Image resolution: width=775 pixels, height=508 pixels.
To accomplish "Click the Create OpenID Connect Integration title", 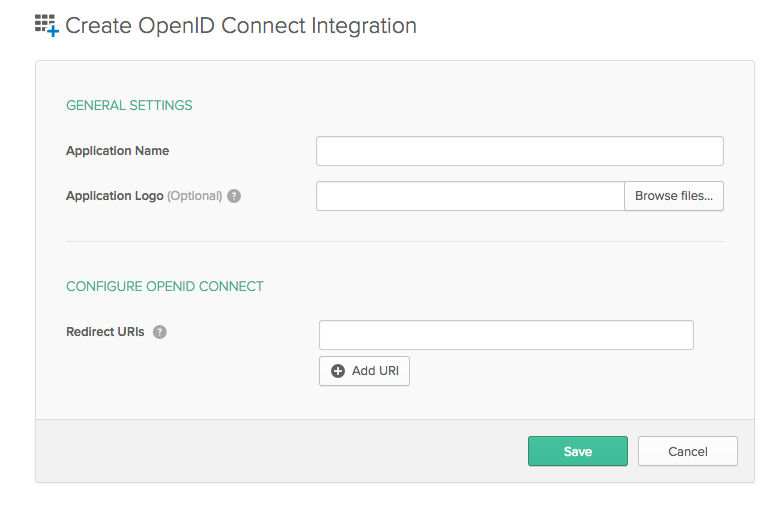I will [x=241, y=25].
